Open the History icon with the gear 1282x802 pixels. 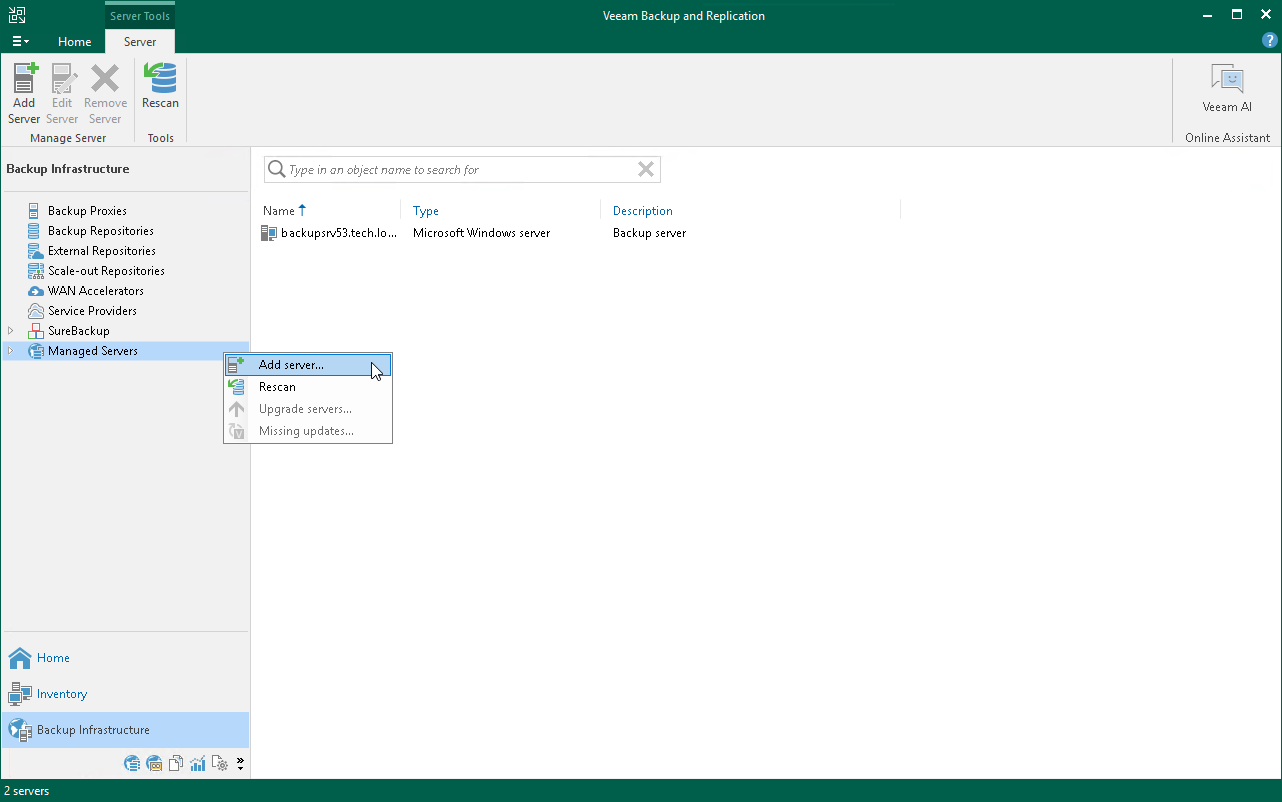point(220,764)
